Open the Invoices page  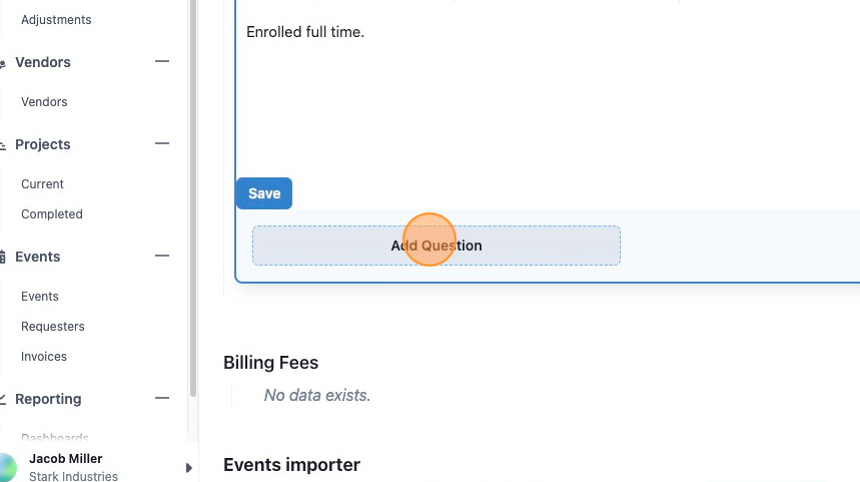(x=44, y=357)
